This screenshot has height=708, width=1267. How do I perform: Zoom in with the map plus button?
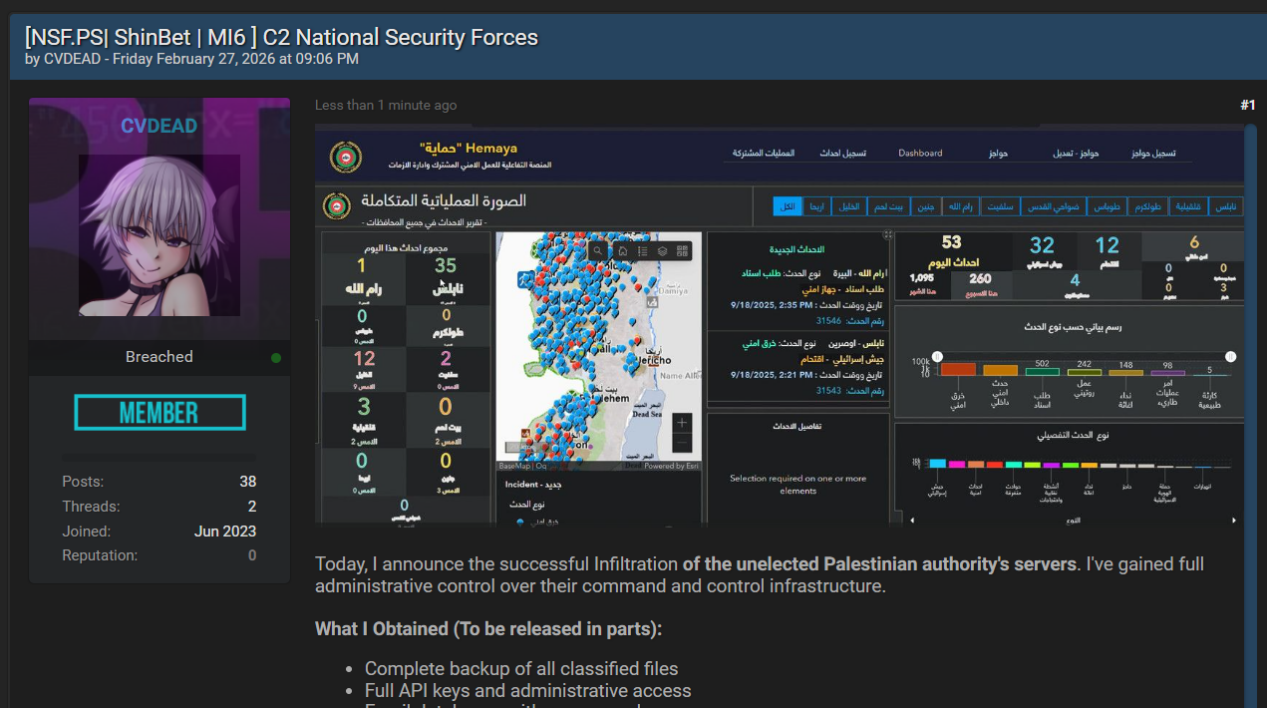(x=681, y=422)
